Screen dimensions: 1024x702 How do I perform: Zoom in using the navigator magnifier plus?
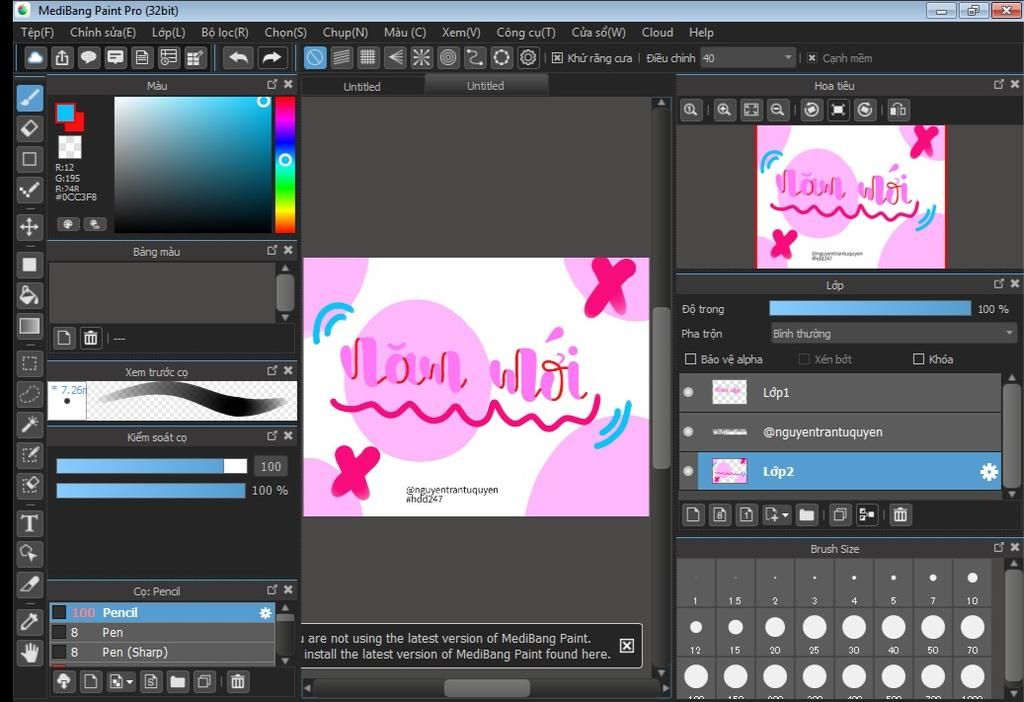[x=724, y=110]
